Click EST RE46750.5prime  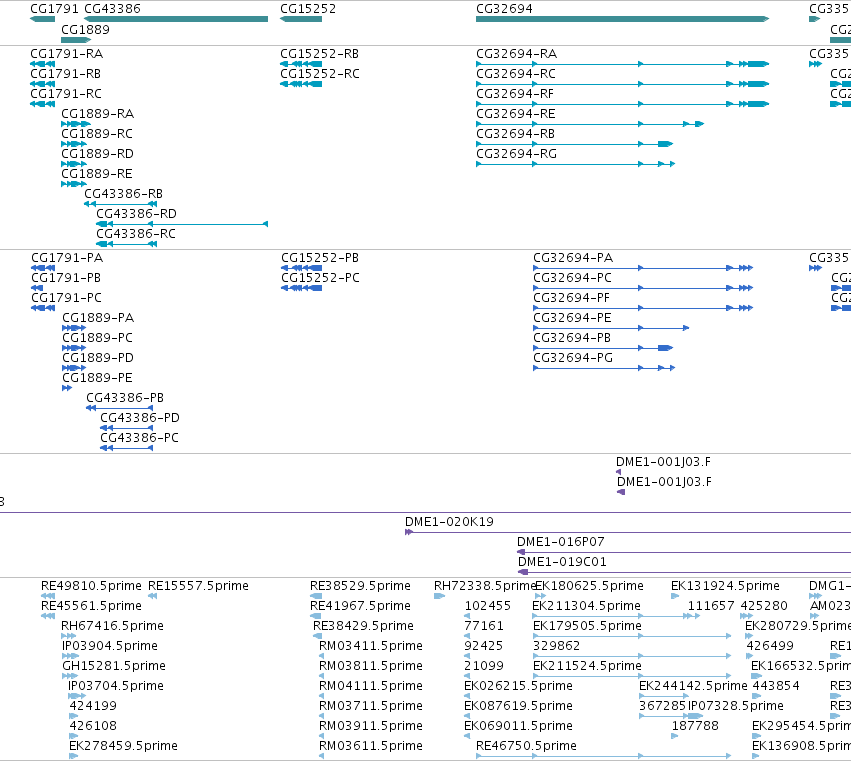coord(526,746)
